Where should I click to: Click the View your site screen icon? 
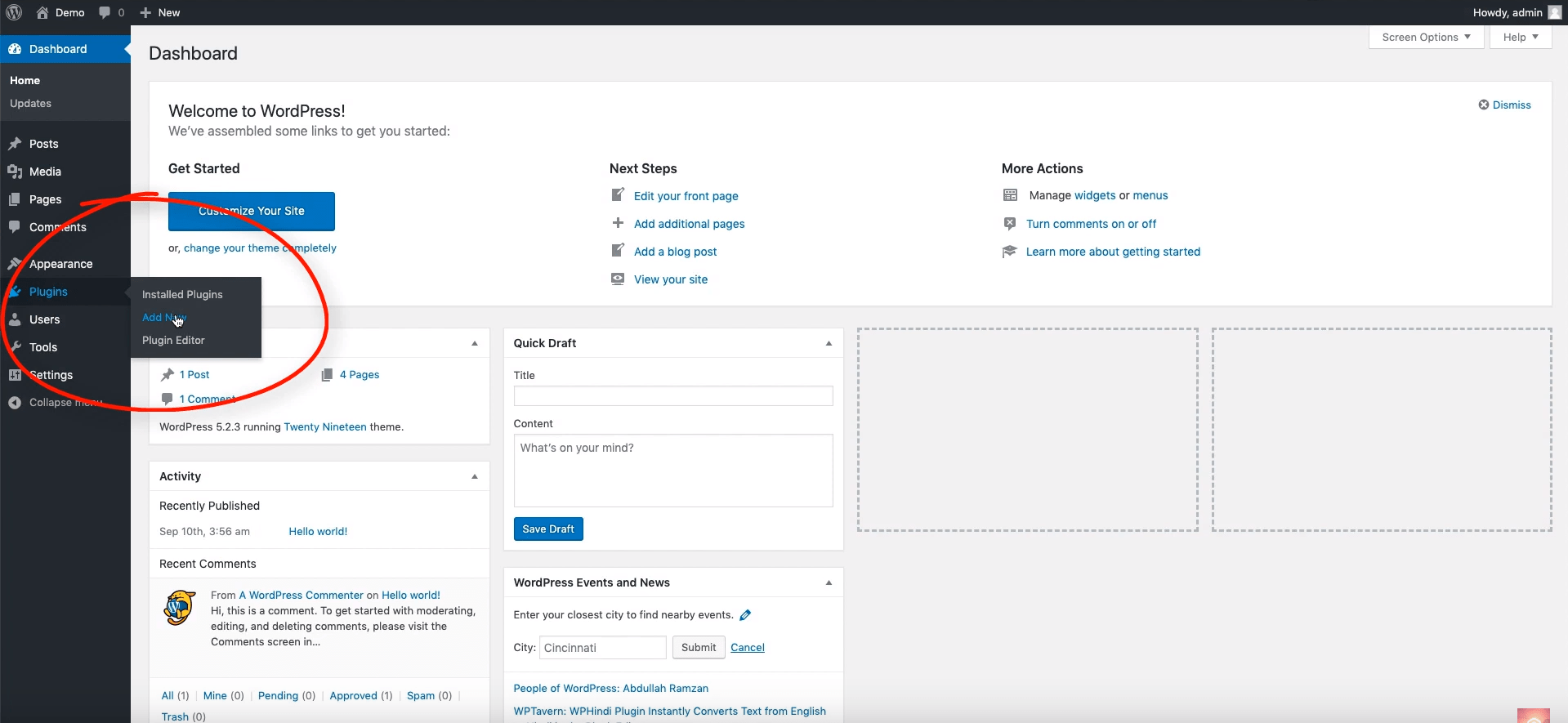pos(619,279)
